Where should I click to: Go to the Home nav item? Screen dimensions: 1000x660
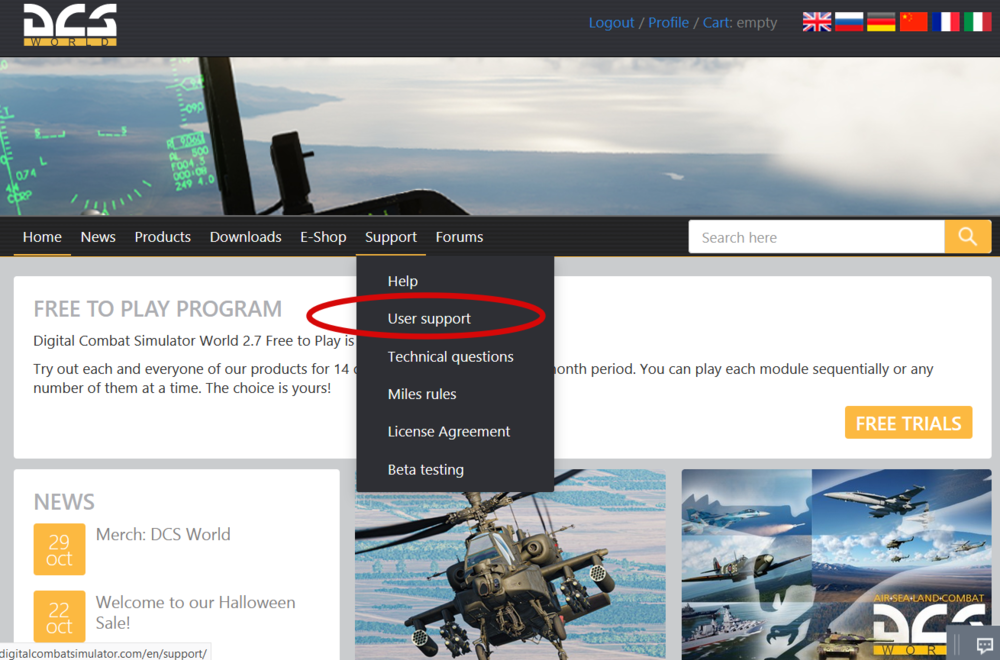pos(42,237)
